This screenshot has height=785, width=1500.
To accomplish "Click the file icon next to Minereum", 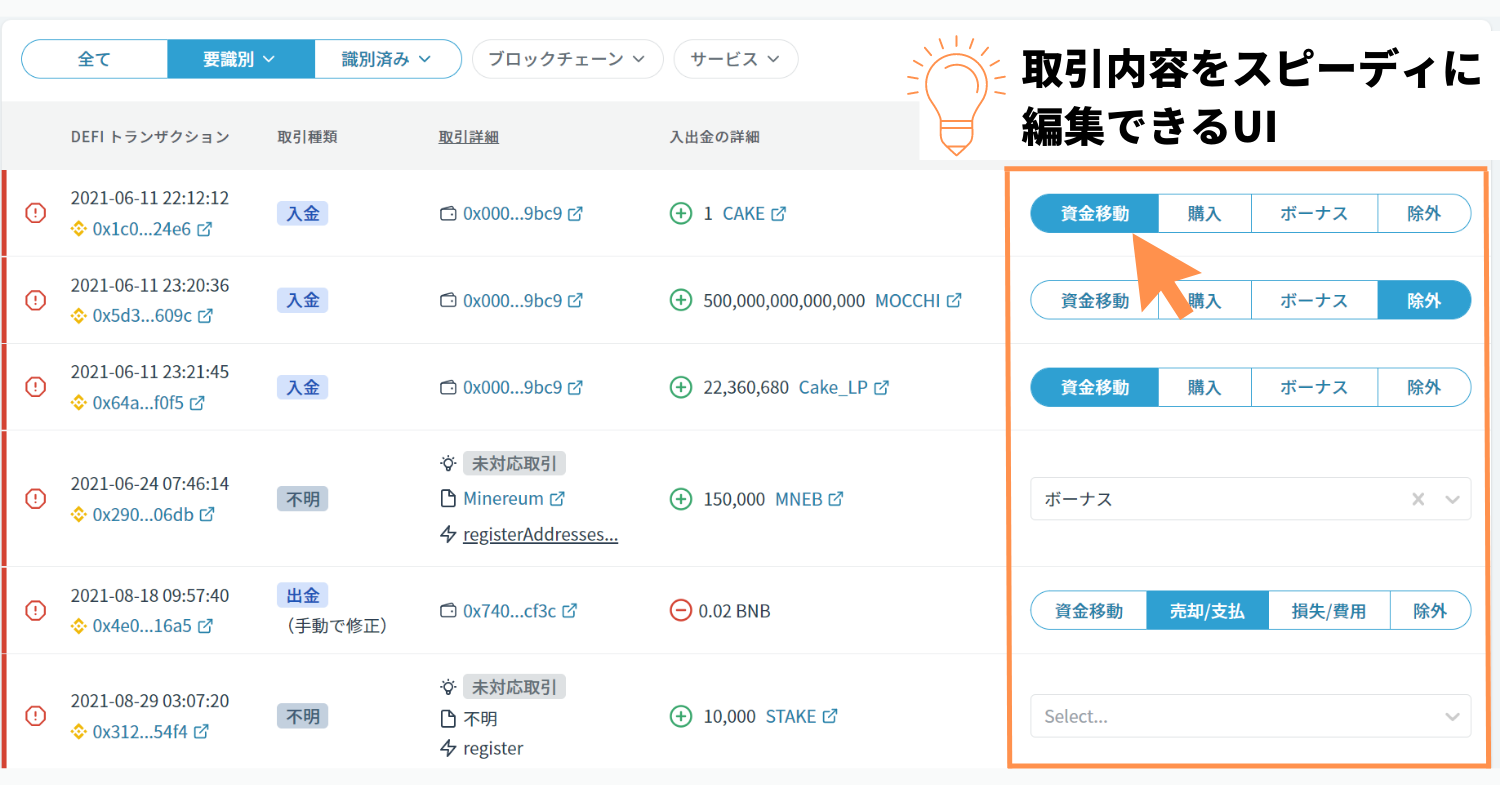I will click(x=448, y=498).
